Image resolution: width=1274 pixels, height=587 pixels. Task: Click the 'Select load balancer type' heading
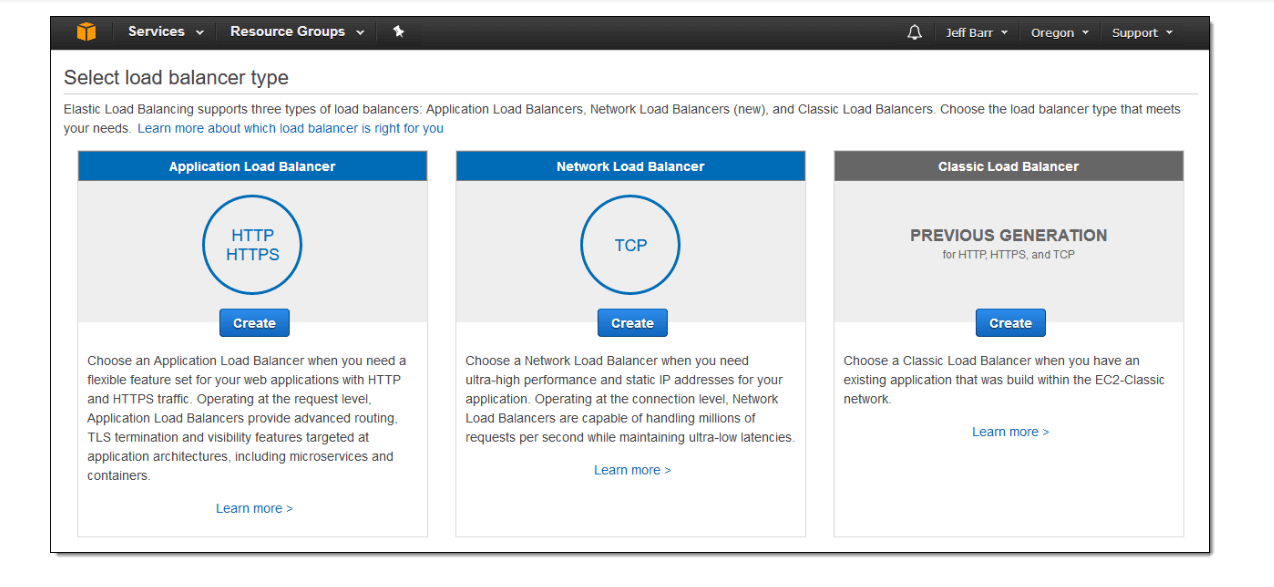[x=176, y=78]
